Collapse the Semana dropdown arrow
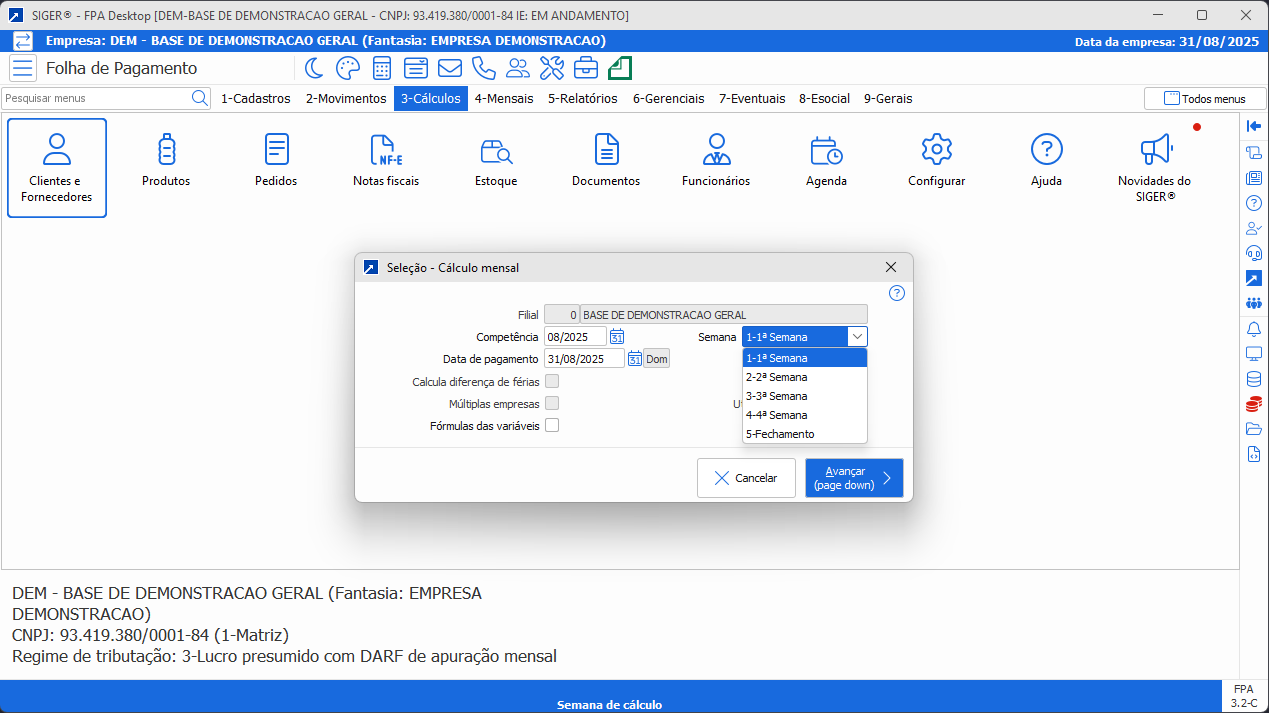This screenshot has width=1269, height=713. (x=857, y=337)
